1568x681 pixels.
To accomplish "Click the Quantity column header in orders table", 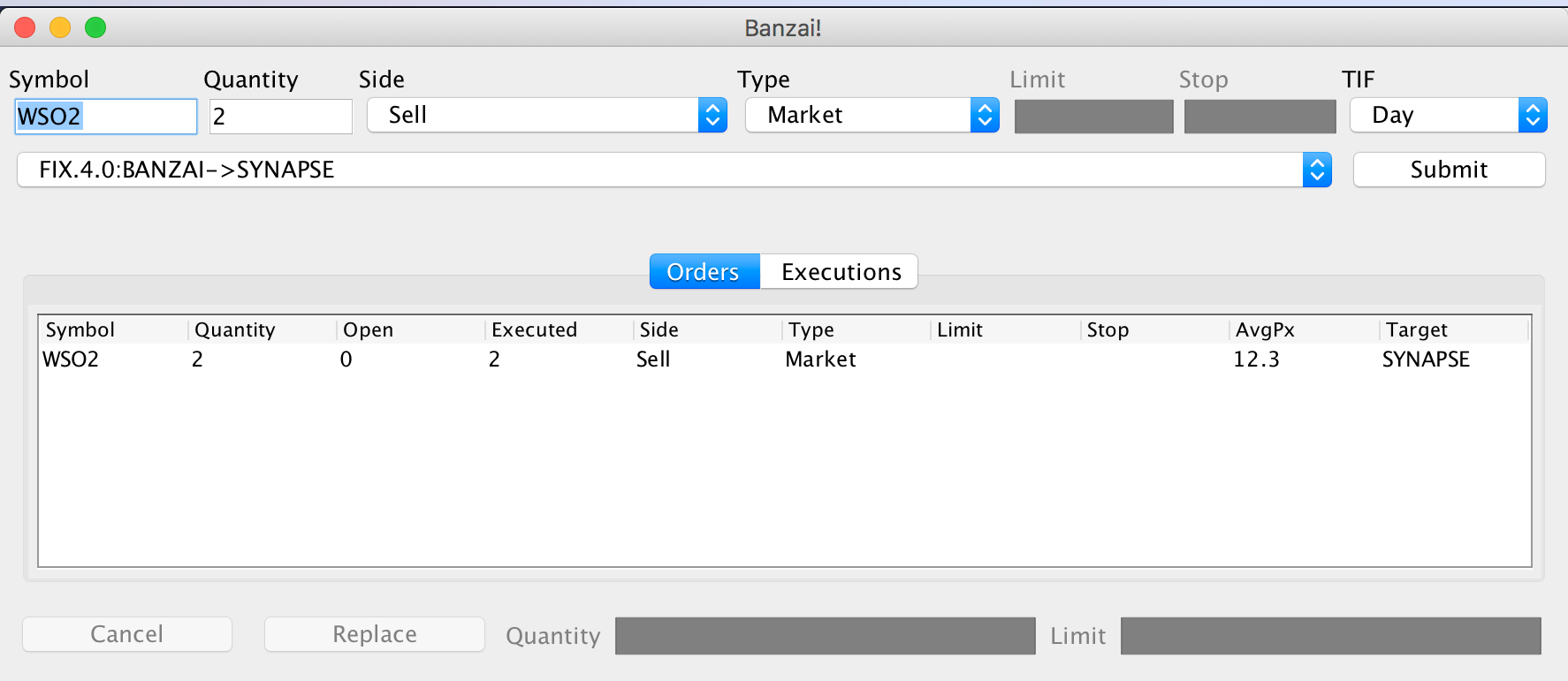I will pyautogui.click(x=263, y=329).
